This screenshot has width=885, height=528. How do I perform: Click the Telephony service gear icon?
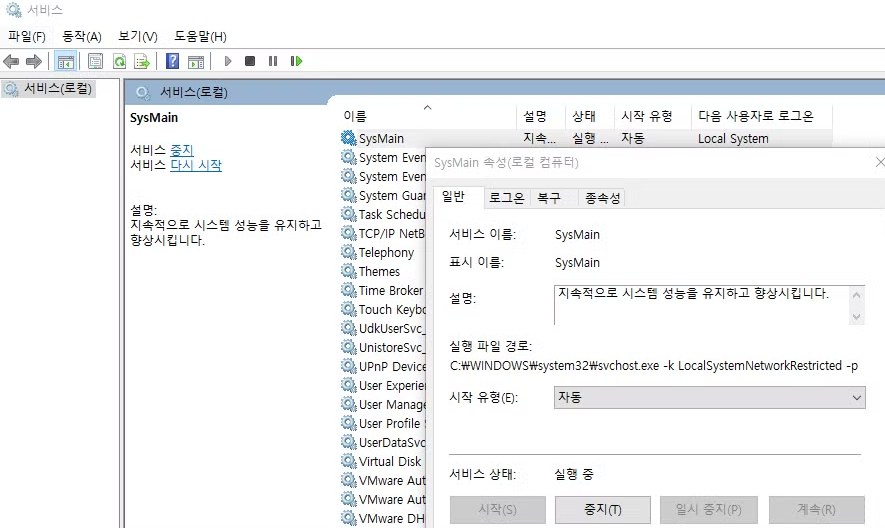349,252
